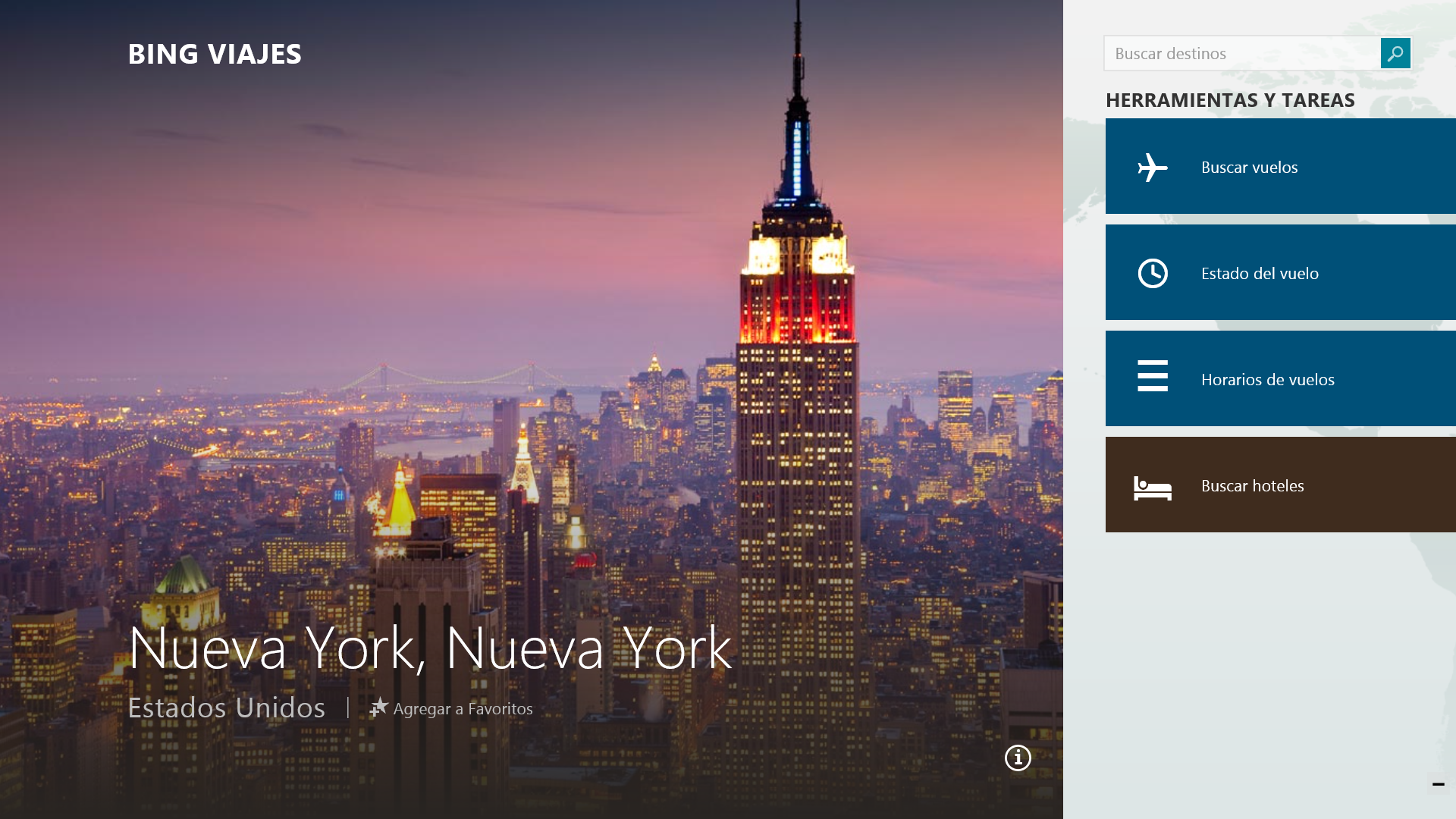Select the HERRAMIENTAS Y TAREAS section header
The width and height of the screenshot is (1456, 819).
pyautogui.click(x=1230, y=100)
